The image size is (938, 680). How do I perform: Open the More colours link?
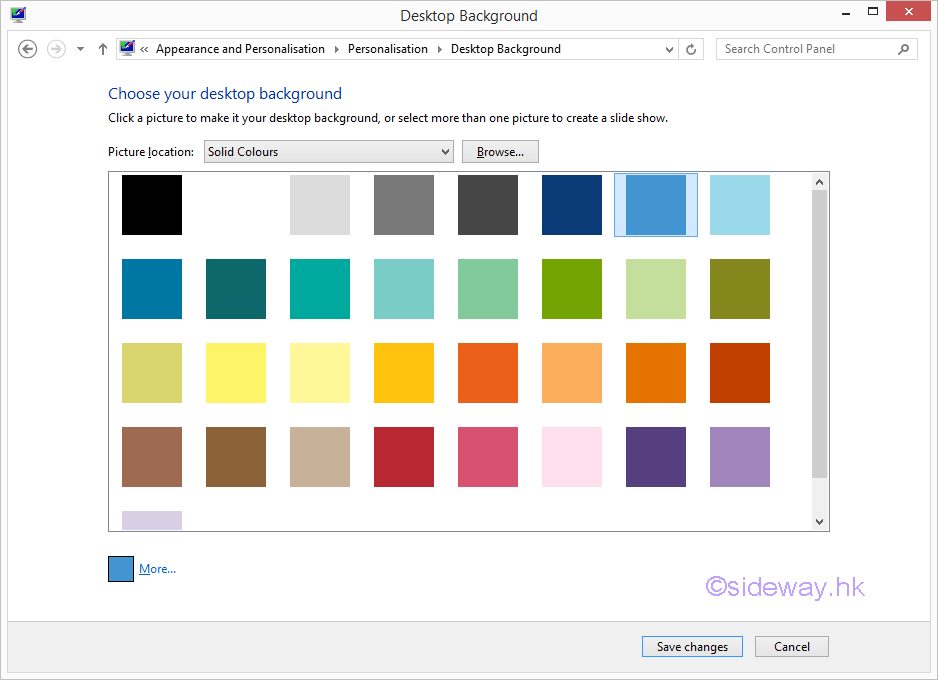(x=157, y=569)
